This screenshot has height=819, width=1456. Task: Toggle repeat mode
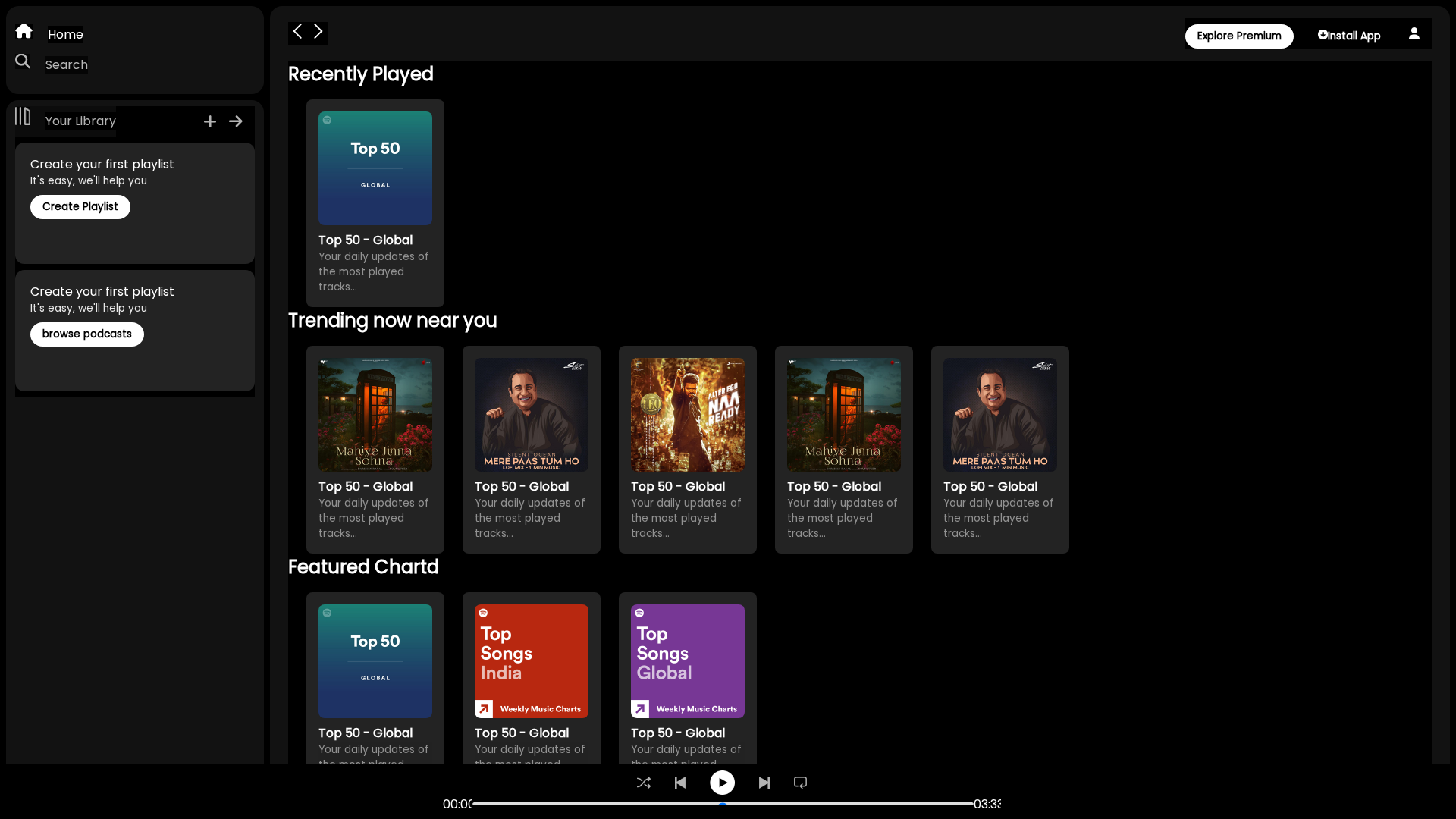[x=800, y=783]
